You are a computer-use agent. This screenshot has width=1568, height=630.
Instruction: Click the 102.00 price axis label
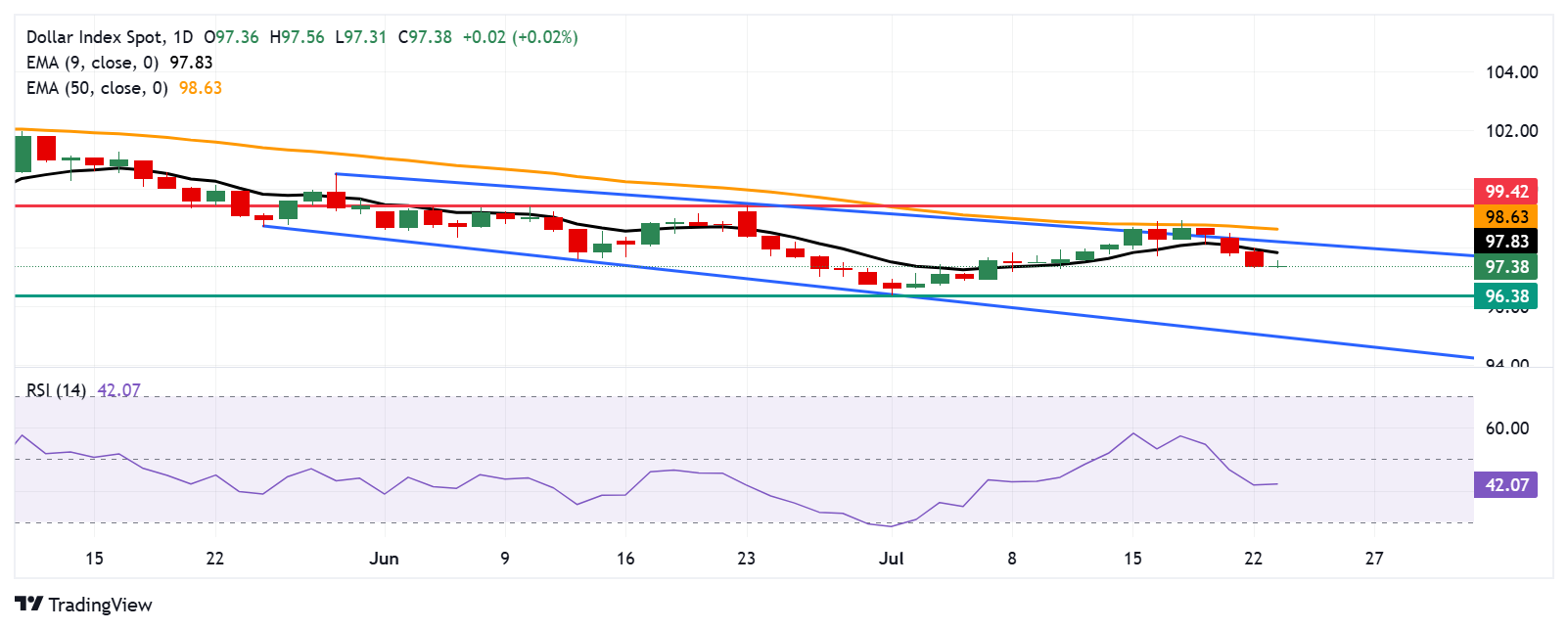1511,131
